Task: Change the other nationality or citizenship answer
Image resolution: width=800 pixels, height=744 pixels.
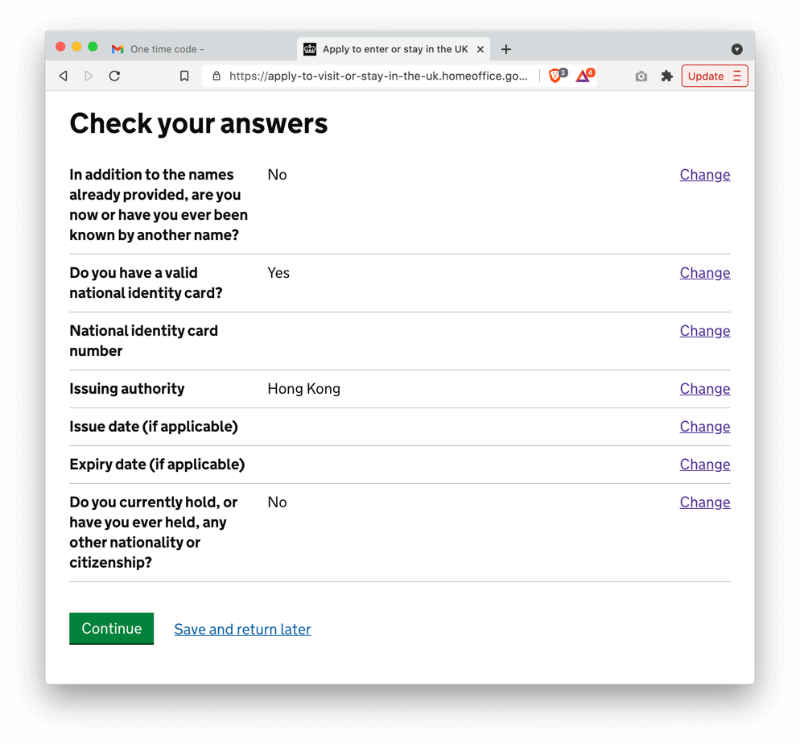Action: [x=705, y=502]
